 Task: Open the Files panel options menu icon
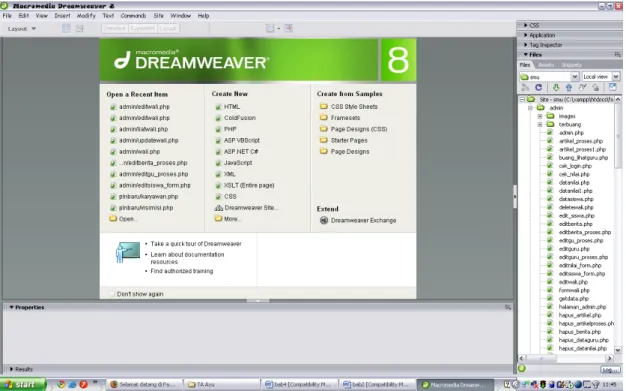(617, 55)
